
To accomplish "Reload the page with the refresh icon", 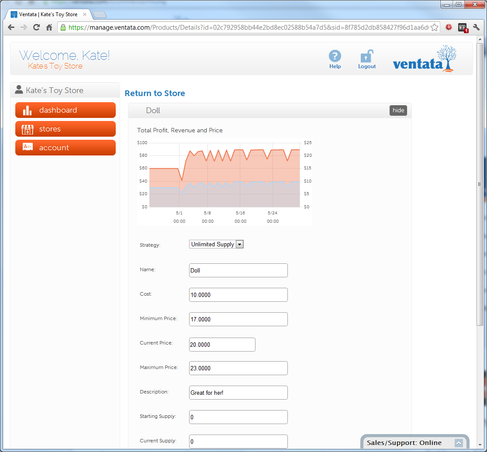I will pos(36,27).
